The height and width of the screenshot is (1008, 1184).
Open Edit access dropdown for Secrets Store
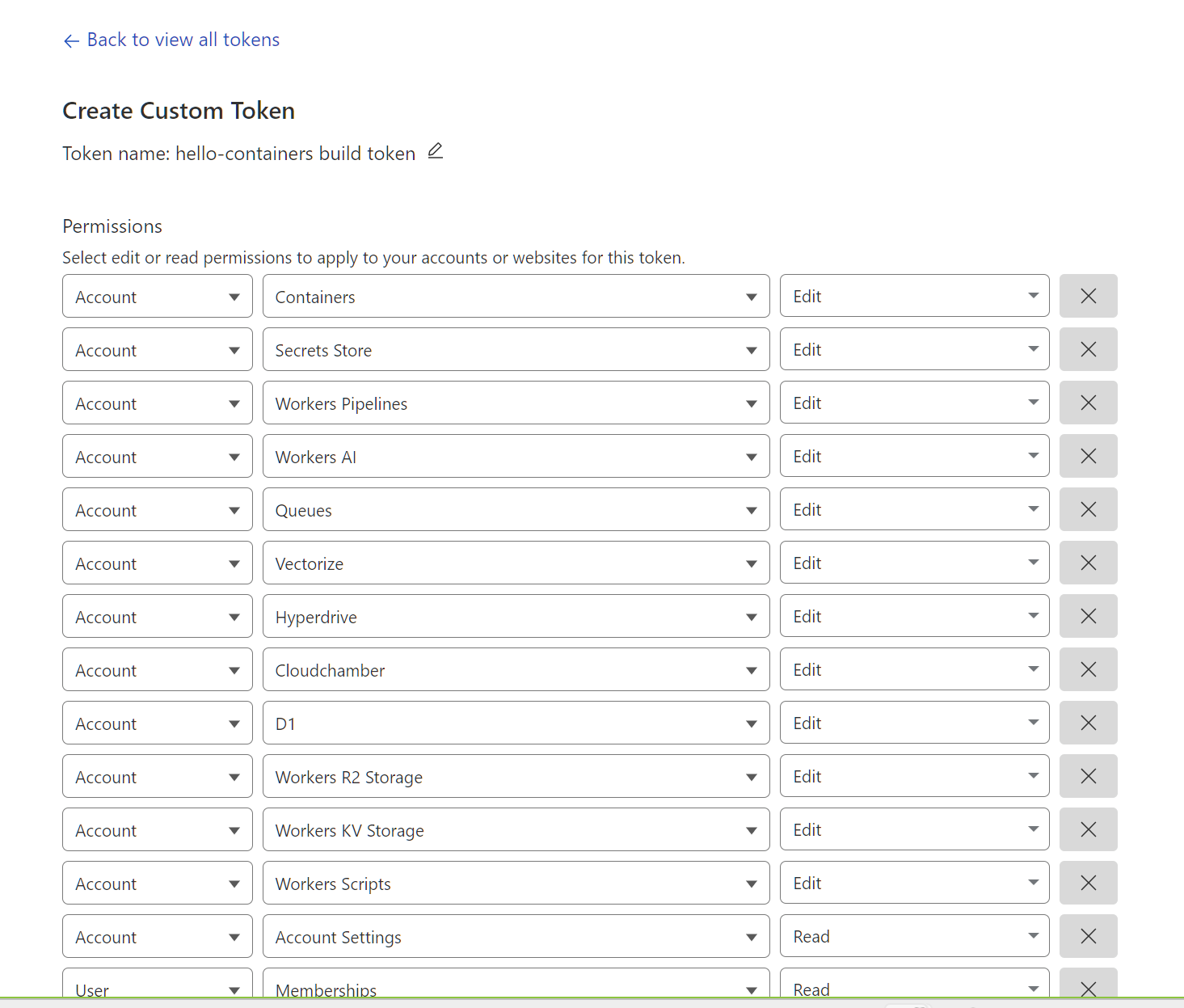(x=914, y=349)
